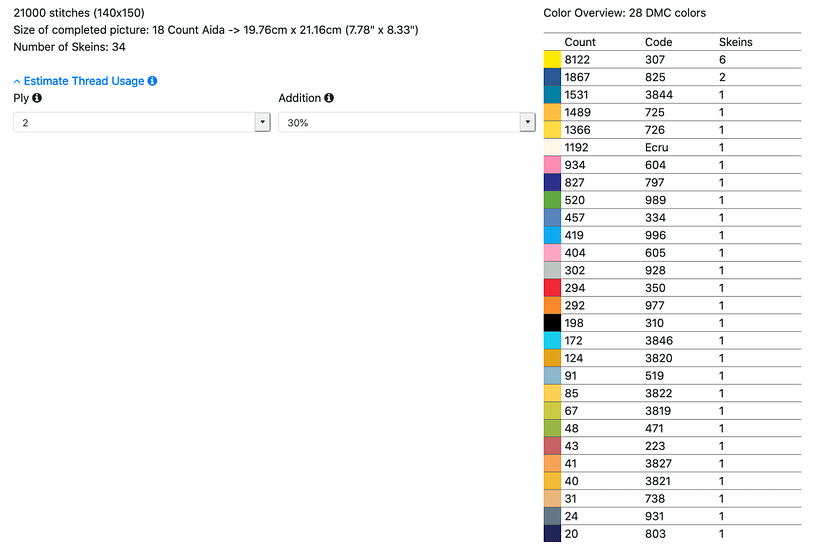Click the green swatch for code 989

[x=552, y=200]
